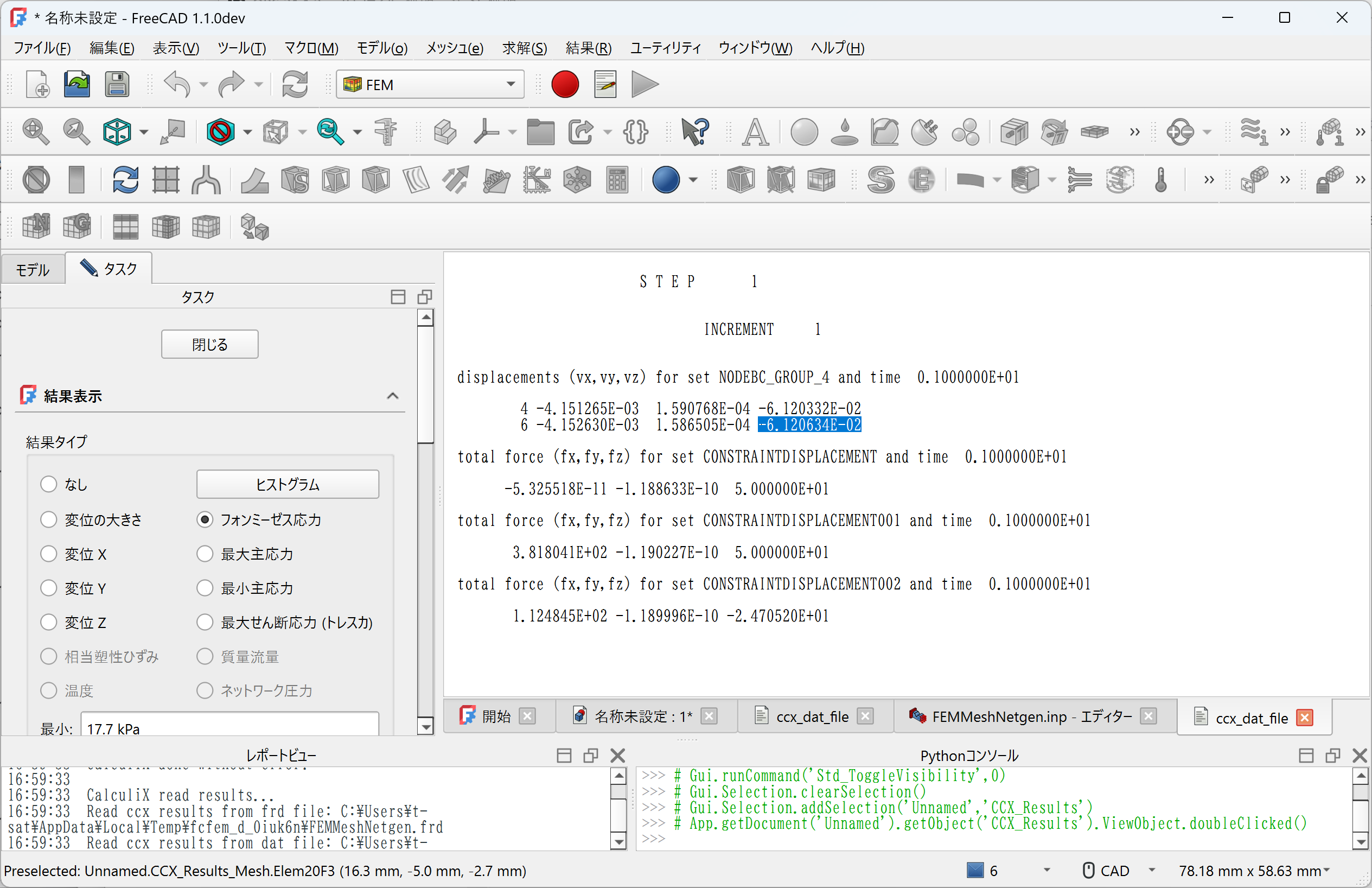This screenshot has width=1372, height=888.
Task: Open the FEM workbench dropdown
Action: tap(430, 85)
